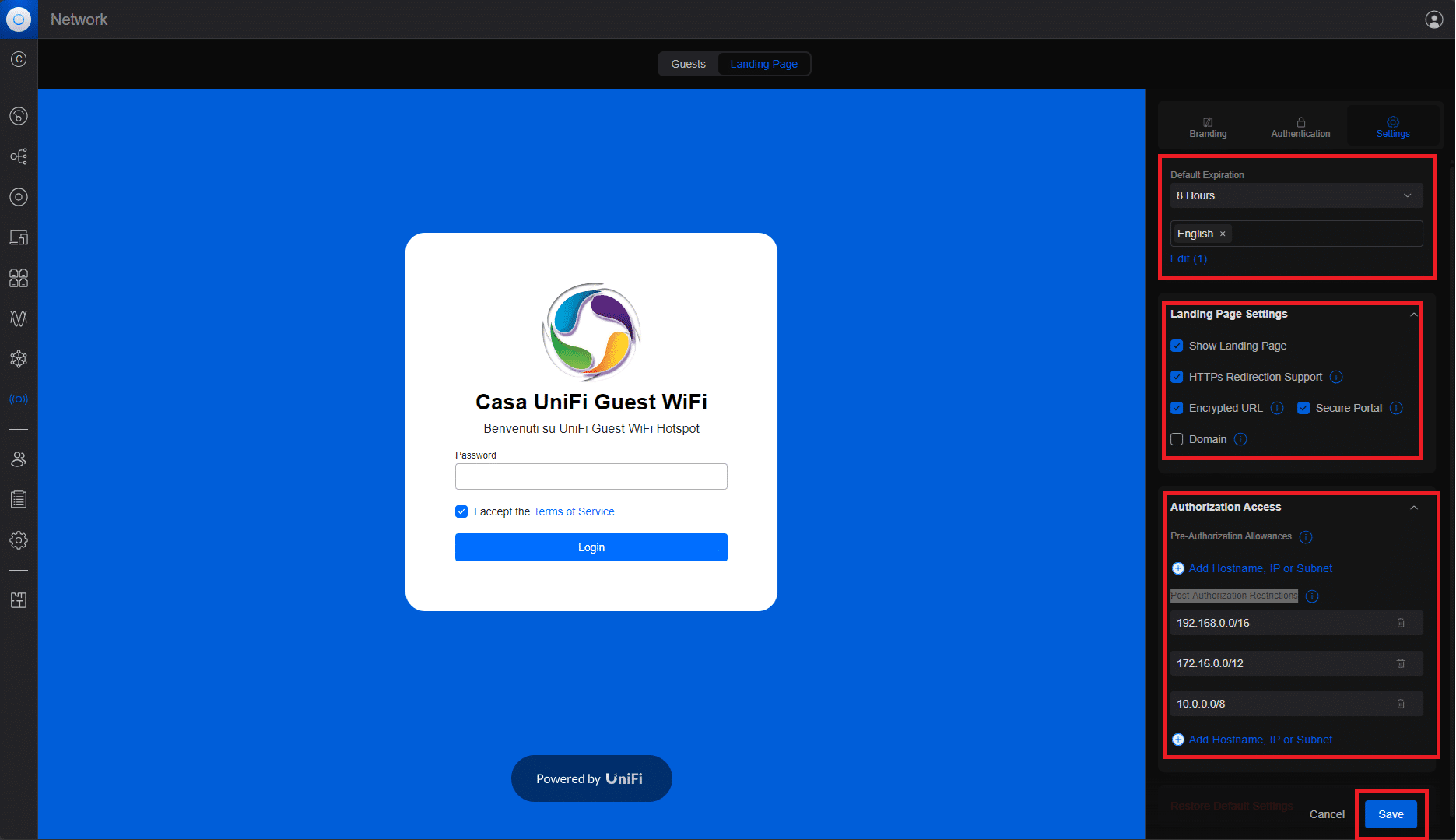Switch to the Landing Page tab

(x=763, y=64)
